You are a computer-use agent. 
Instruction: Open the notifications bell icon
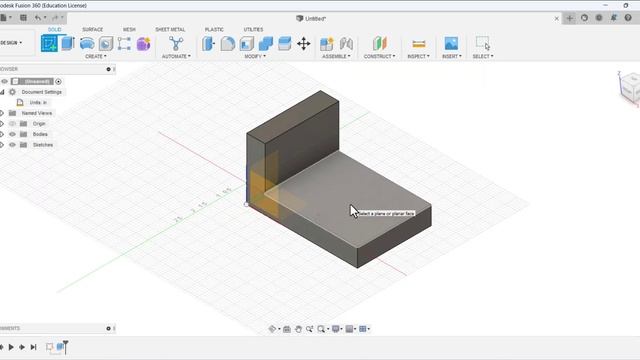tap(613, 18)
